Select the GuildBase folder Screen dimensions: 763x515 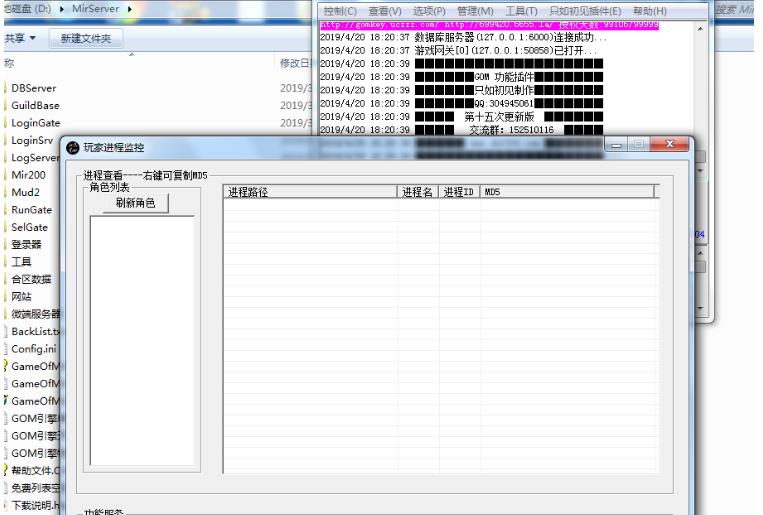click(x=34, y=106)
